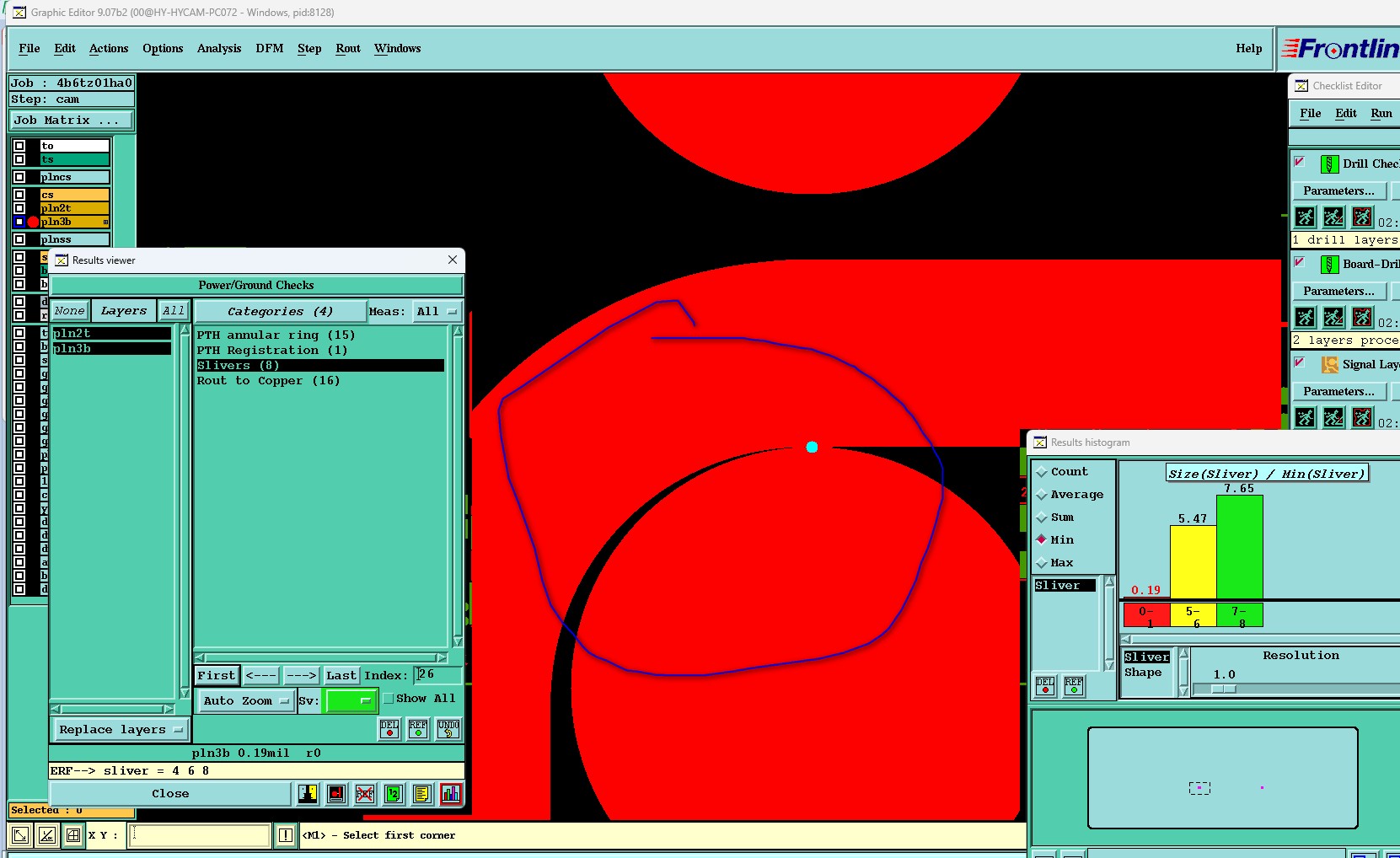This screenshot has width=1400, height=858.
Task: Click All layers button in Results viewer
Action: [x=174, y=311]
